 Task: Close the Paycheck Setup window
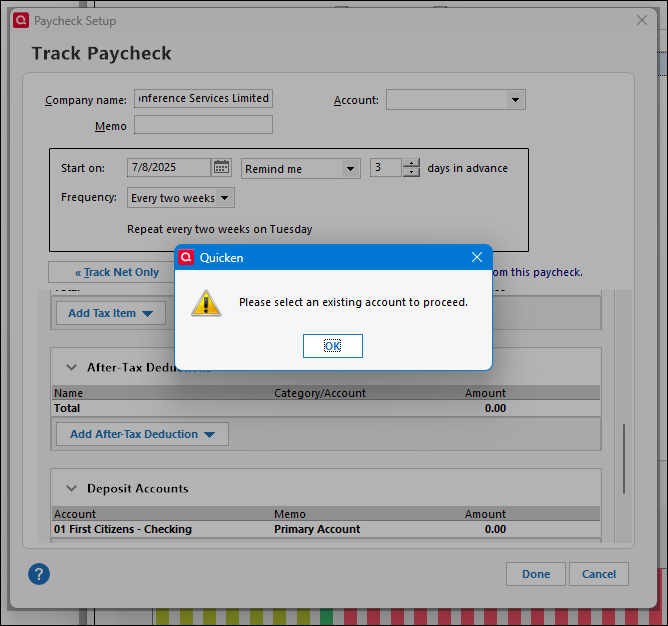[642, 20]
